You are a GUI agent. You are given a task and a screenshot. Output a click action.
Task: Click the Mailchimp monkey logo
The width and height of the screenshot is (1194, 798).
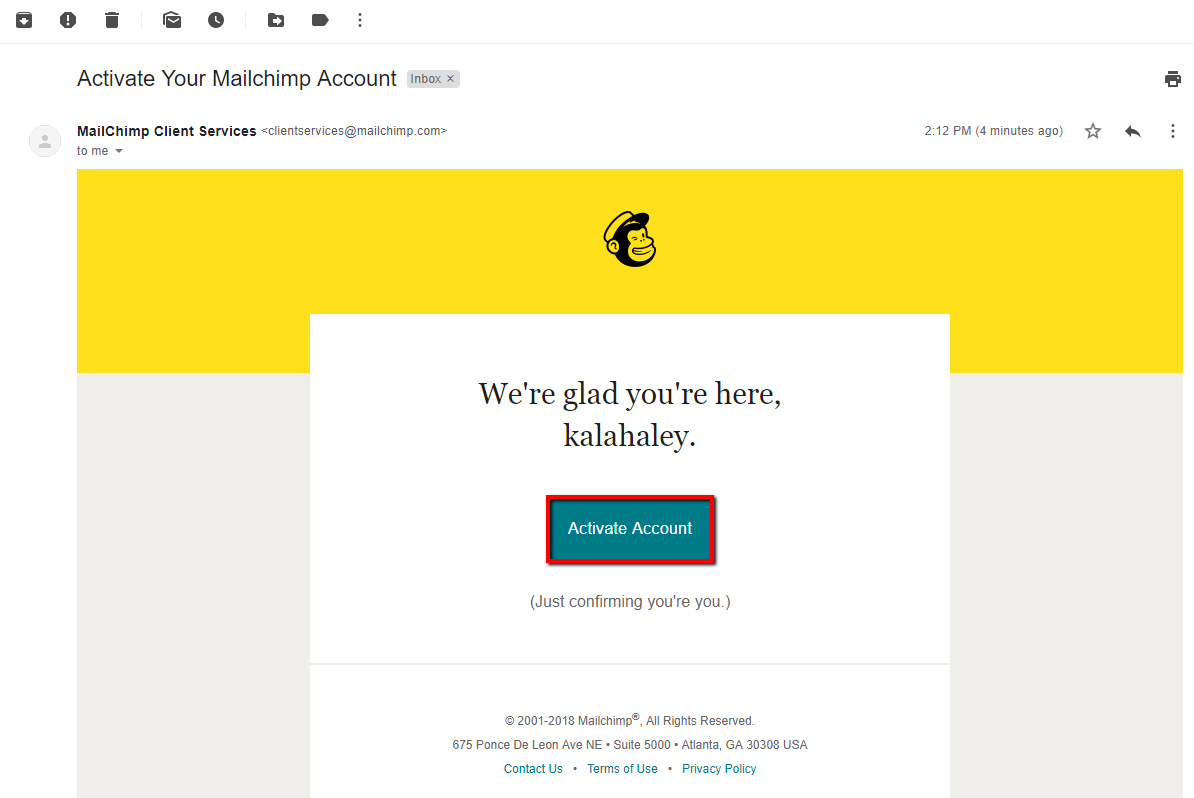click(x=630, y=240)
